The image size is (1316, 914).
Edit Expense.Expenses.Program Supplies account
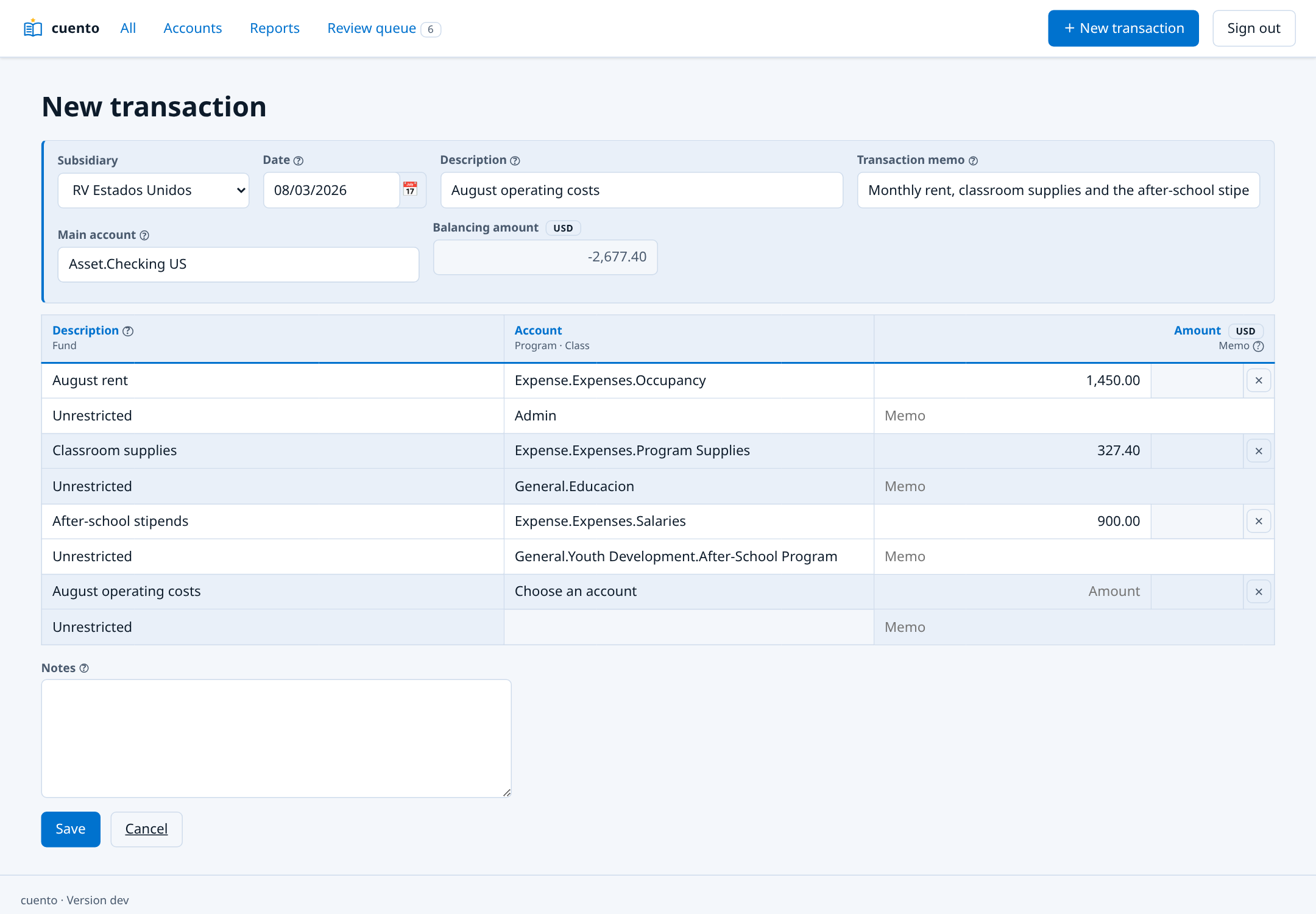click(689, 451)
